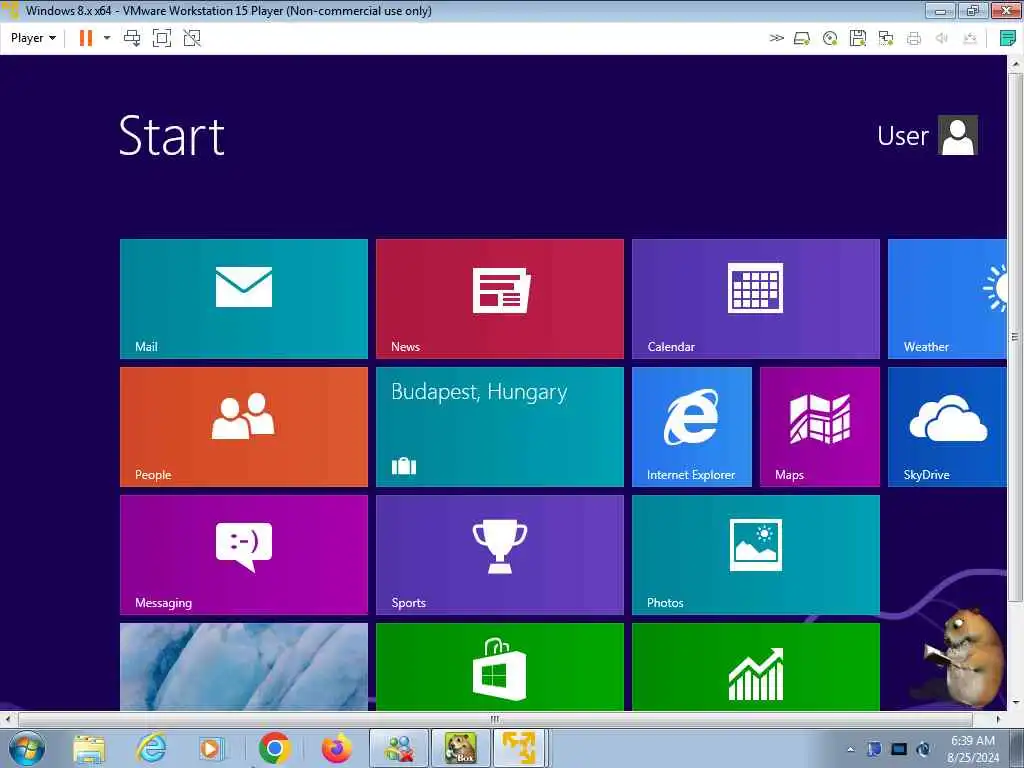Viewport: 1024px width, 768px height.
Task: Open File Explorer from the taskbar
Action: tap(89, 748)
